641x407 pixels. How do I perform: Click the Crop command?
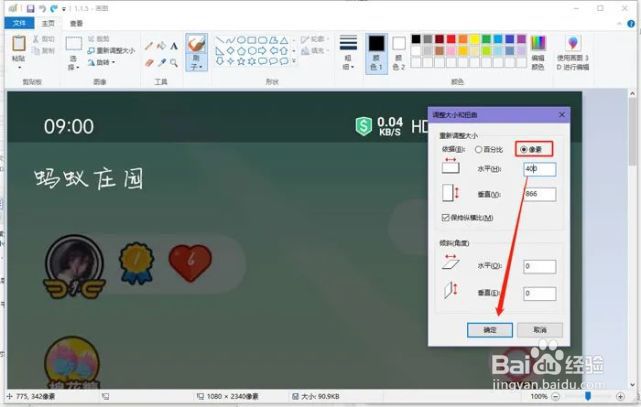click(x=99, y=39)
